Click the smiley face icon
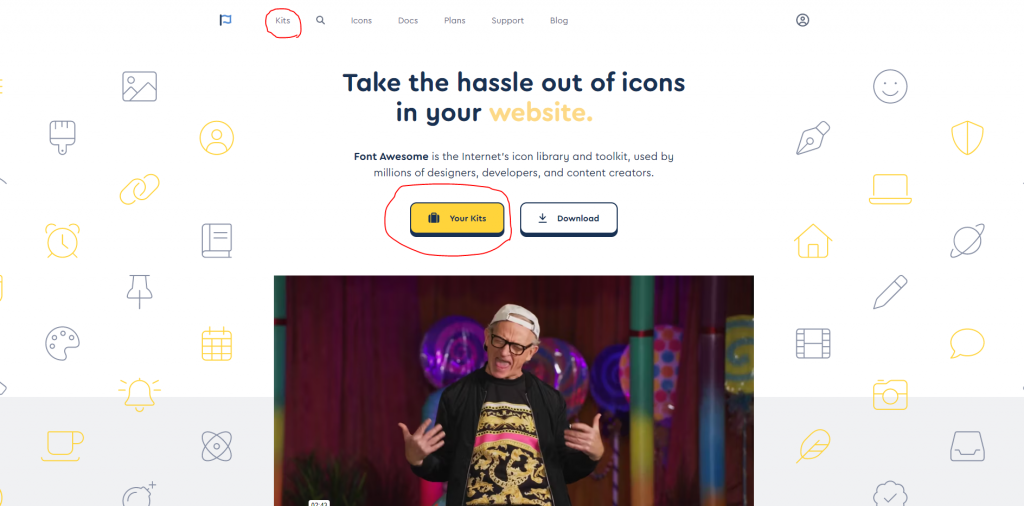Viewport: 1024px width, 506px height. [x=890, y=86]
